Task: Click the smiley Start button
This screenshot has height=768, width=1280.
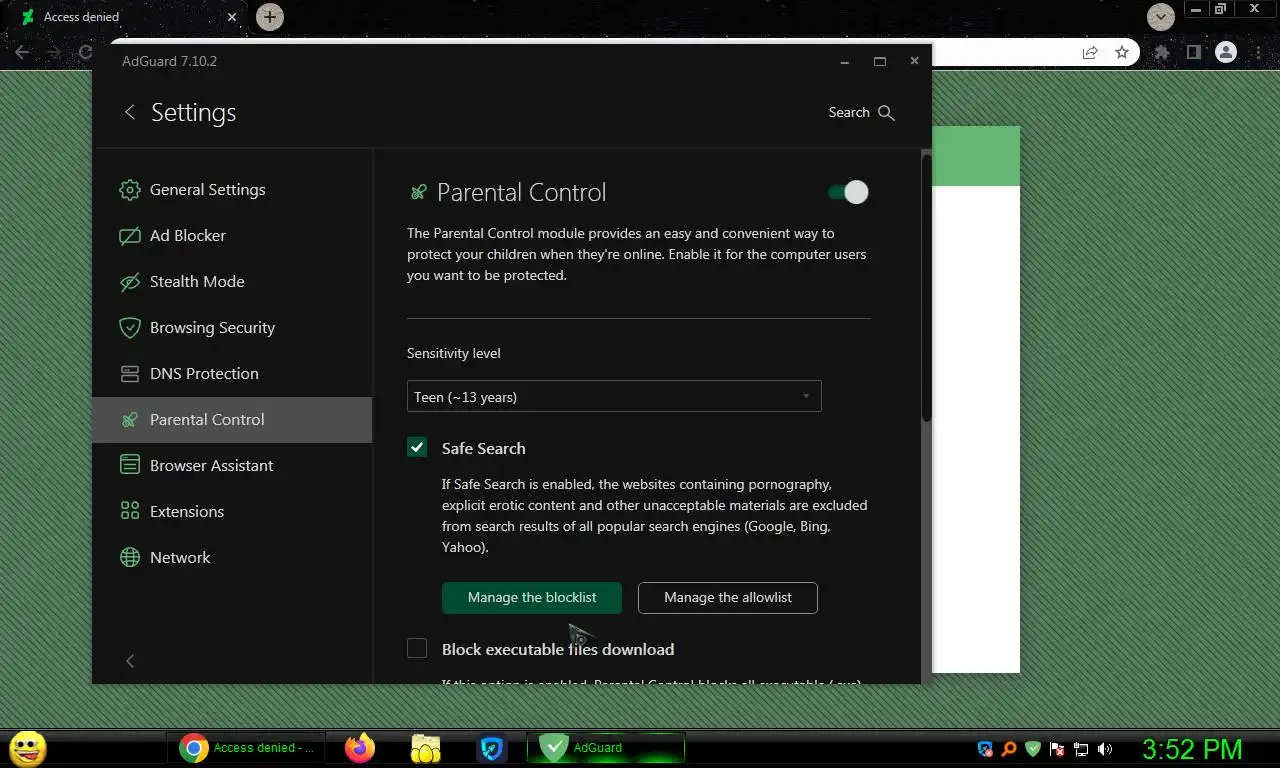Action: click(27, 748)
